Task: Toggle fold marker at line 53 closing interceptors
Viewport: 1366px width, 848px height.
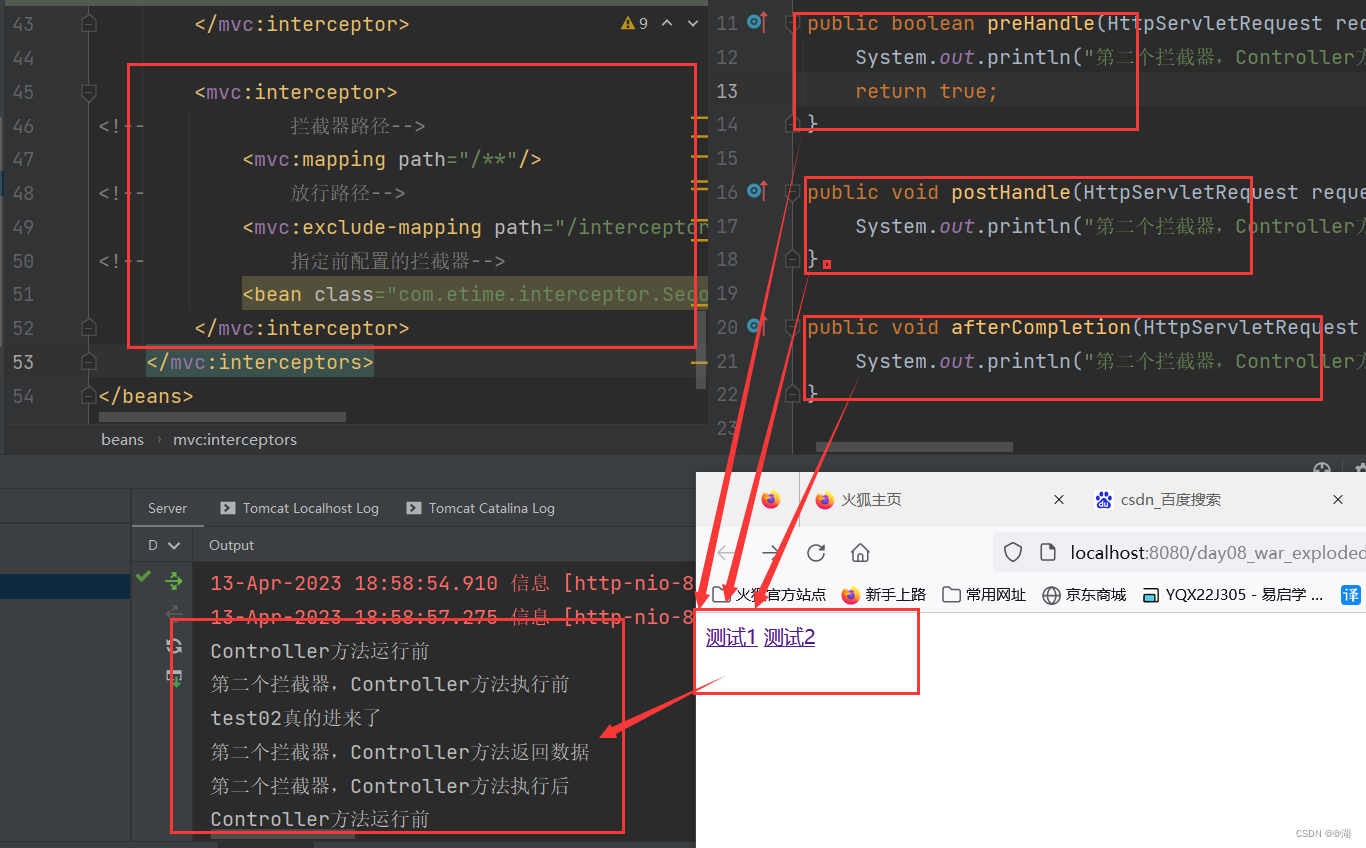Action: [88, 361]
